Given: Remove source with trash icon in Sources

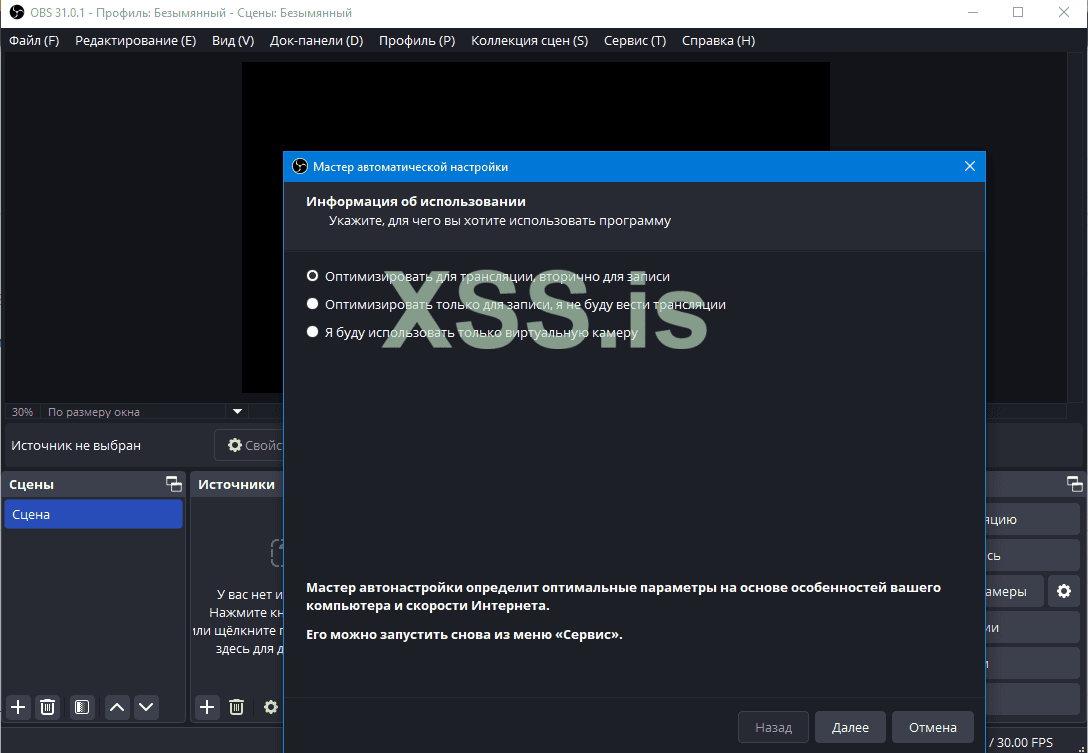Looking at the screenshot, I should point(237,707).
